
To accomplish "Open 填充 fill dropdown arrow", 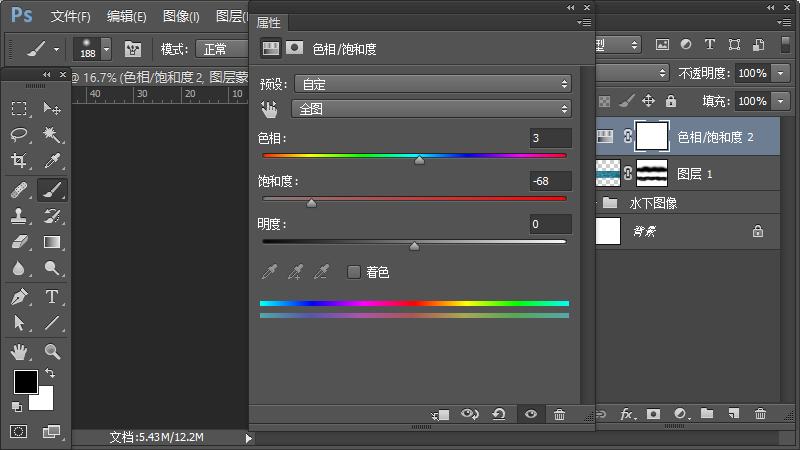I will 781,101.
